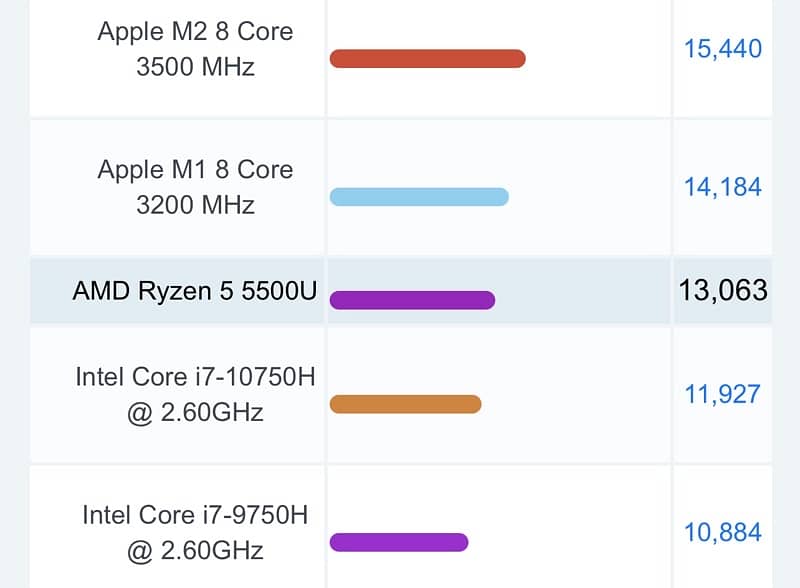Select the Apple M2 8 Core label
The image size is (800, 588).
tap(195, 30)
